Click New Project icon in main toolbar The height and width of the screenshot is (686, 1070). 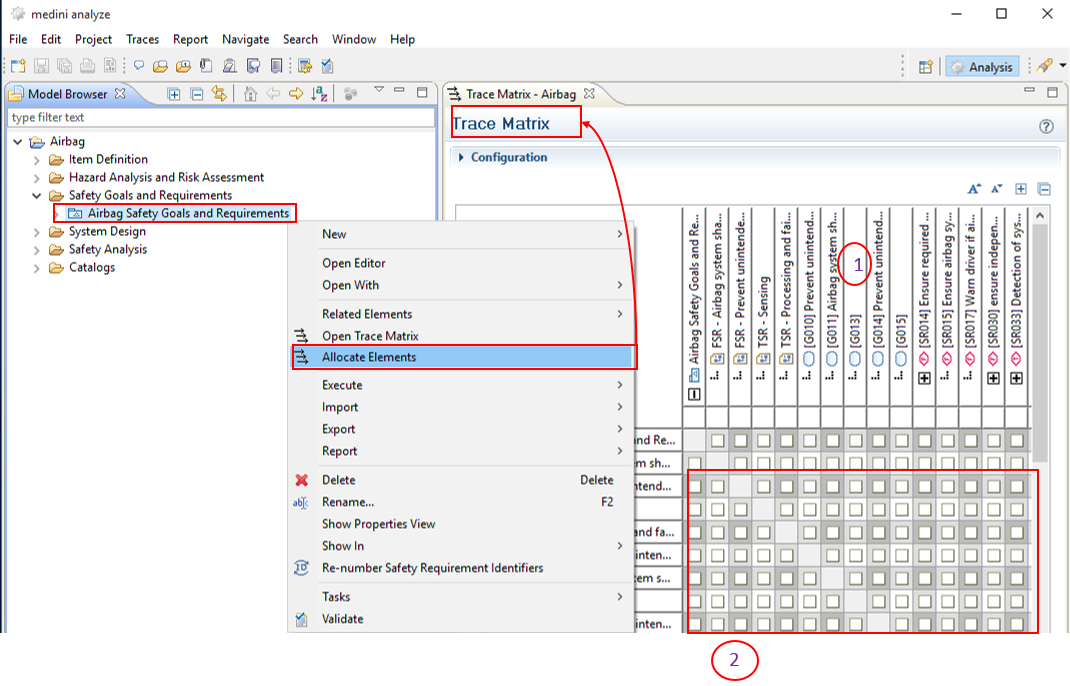tap(18, 67)
